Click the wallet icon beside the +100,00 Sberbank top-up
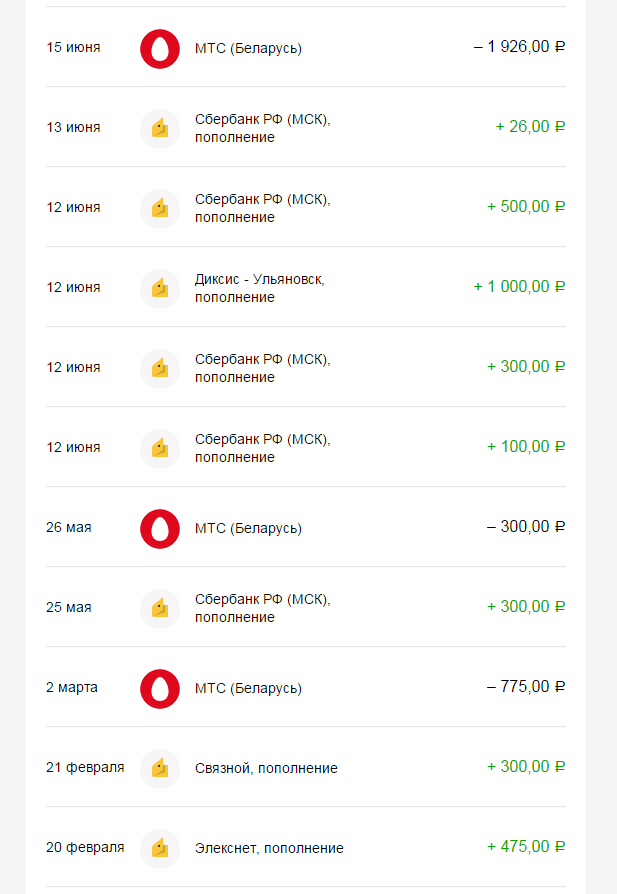 coord(159,448)
